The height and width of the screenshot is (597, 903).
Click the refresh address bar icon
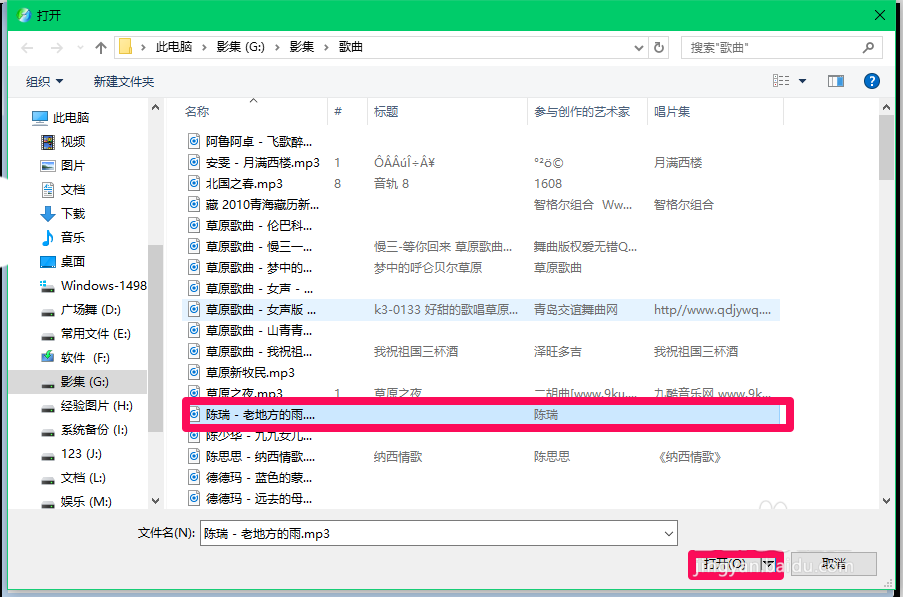click(x=657, y=46)
